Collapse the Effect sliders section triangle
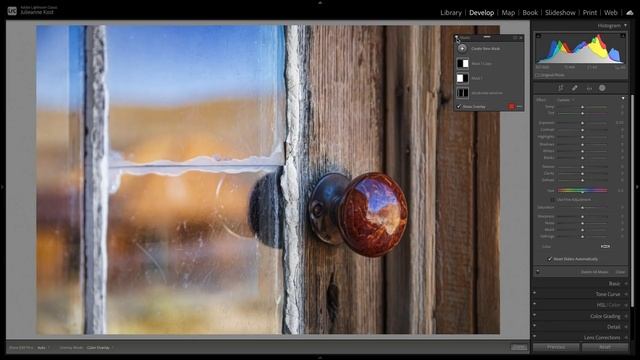The height and width of the screenshot is (360, 640). (x=623, y=98)
